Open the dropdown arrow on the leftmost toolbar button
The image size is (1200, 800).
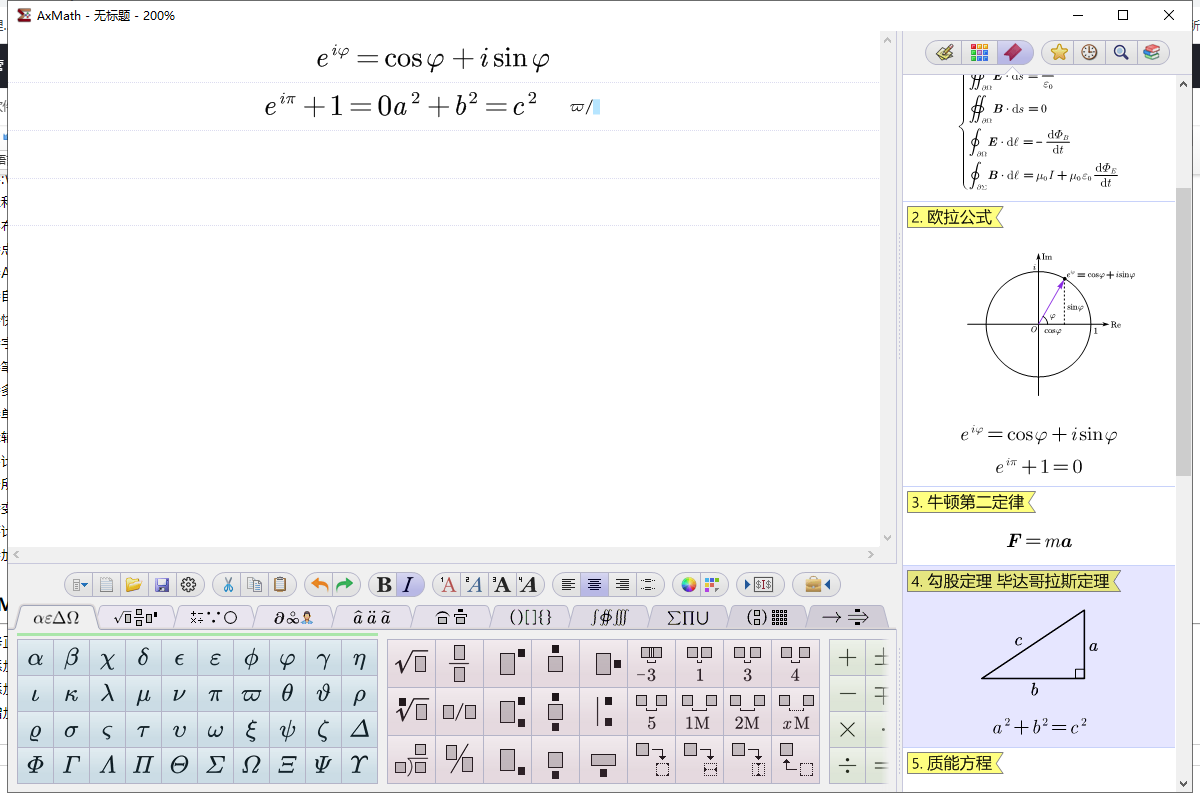(83, 585)
